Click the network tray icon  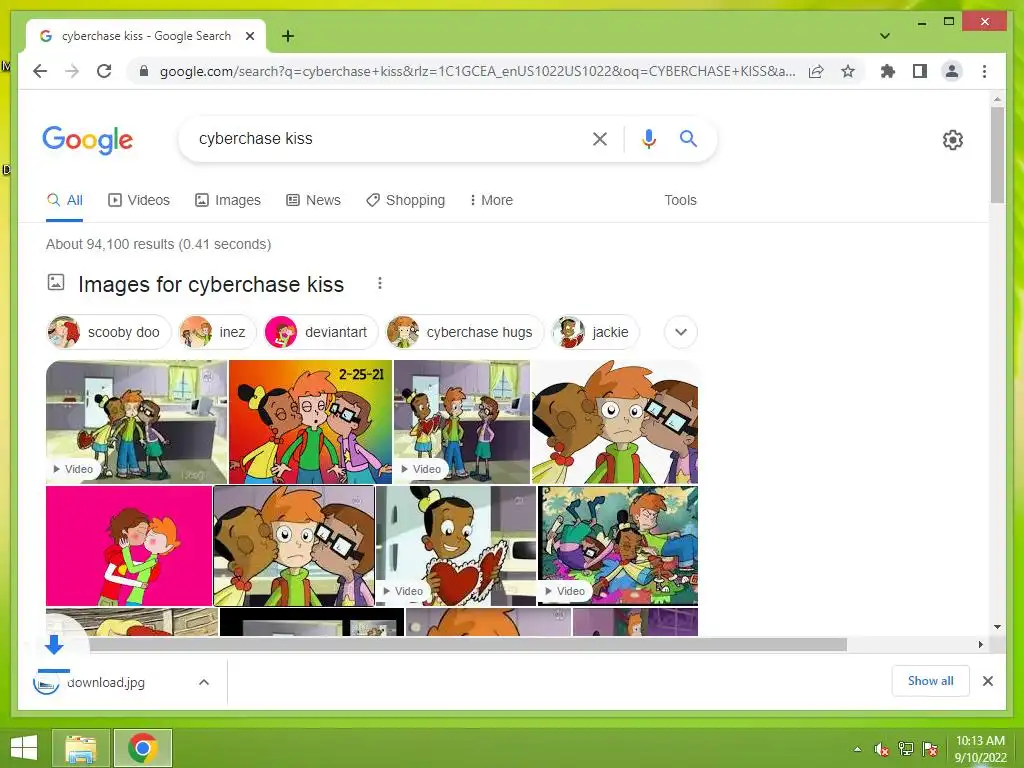[x=906, y=749]
